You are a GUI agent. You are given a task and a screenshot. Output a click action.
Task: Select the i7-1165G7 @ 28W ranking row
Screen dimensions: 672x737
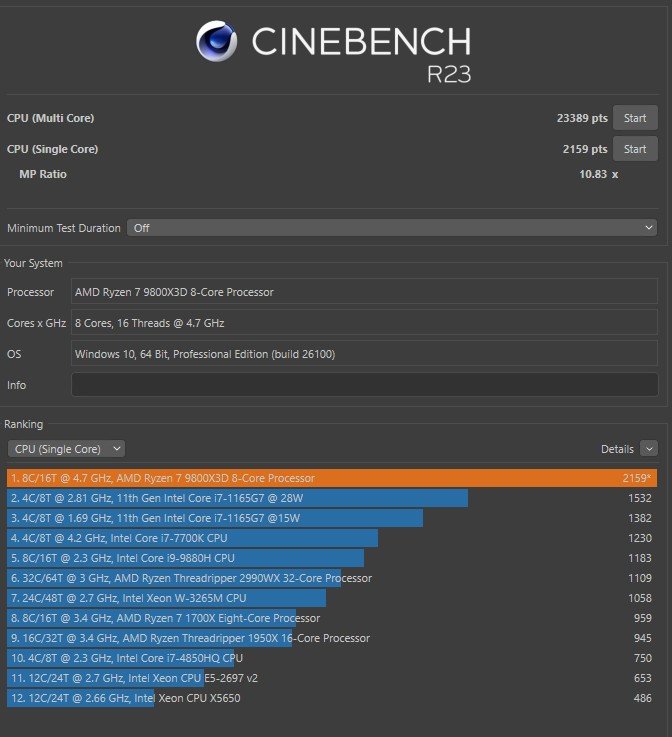pos(332,498)
